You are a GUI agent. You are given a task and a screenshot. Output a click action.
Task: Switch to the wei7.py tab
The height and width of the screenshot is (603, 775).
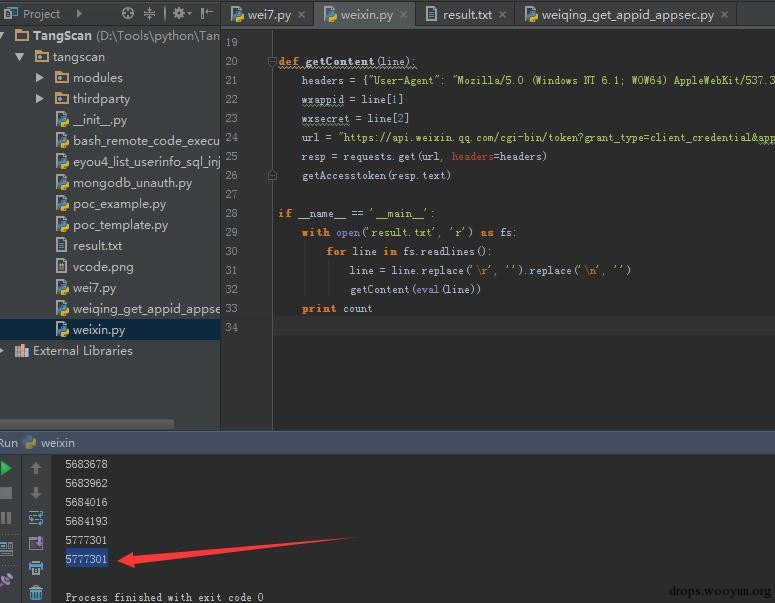[268, 15]
